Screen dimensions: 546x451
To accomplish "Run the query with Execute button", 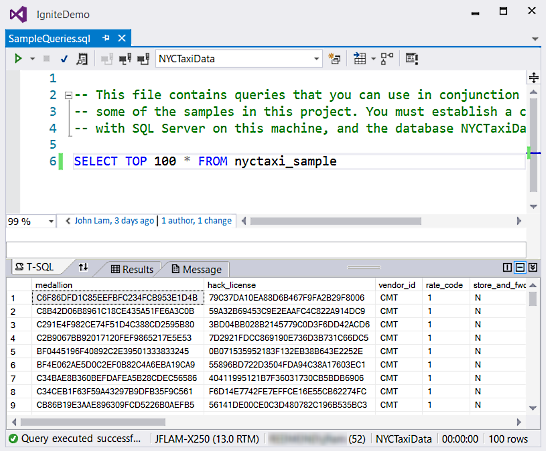I will click(x=18, y=59).
